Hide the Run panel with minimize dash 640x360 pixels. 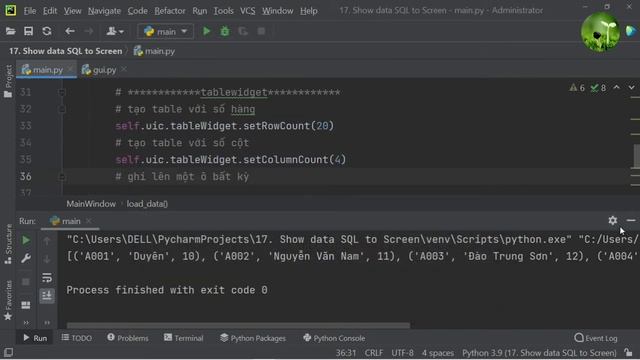tap(631, 220)
